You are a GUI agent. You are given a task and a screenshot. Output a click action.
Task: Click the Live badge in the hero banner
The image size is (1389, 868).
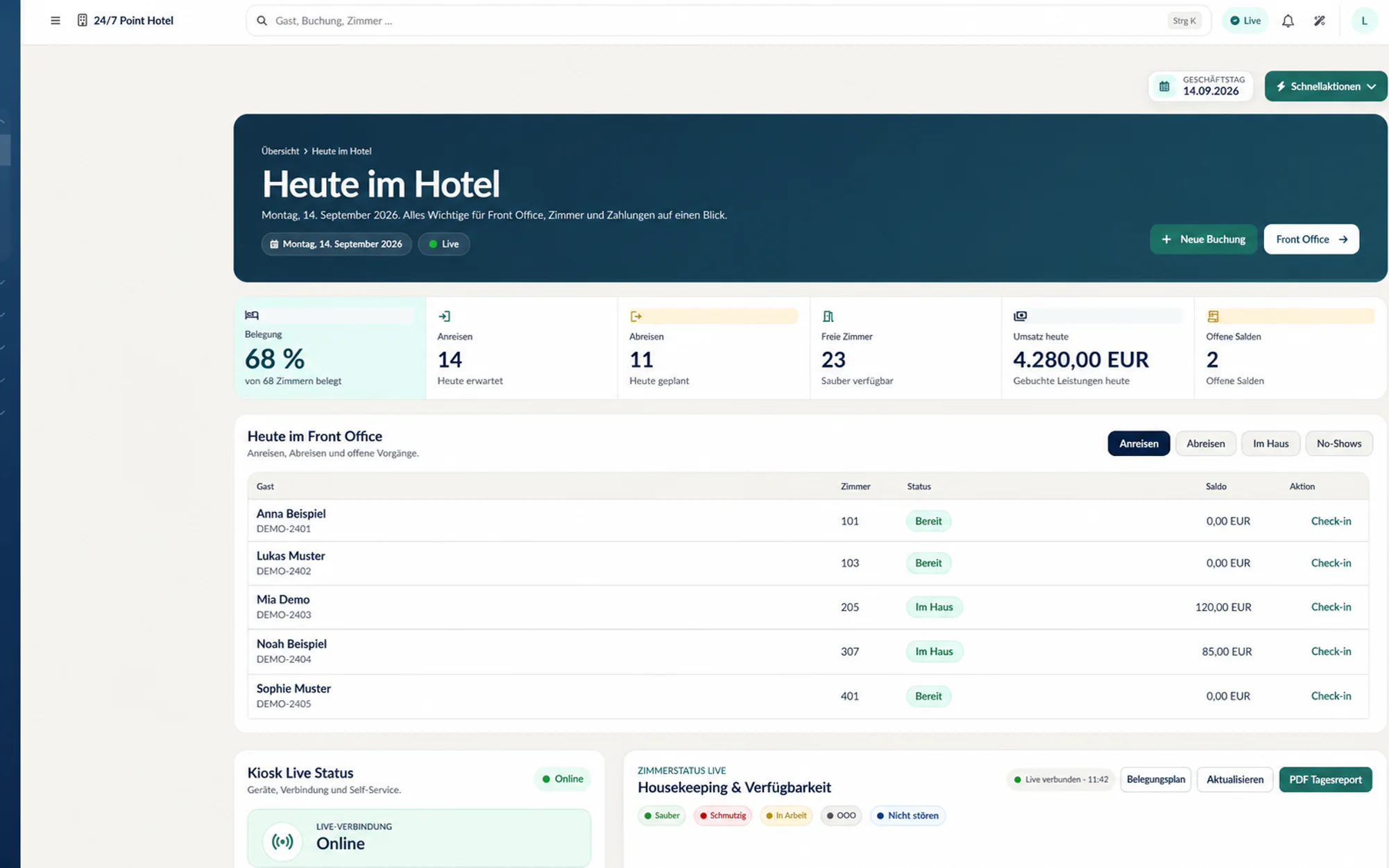point(444,244)
